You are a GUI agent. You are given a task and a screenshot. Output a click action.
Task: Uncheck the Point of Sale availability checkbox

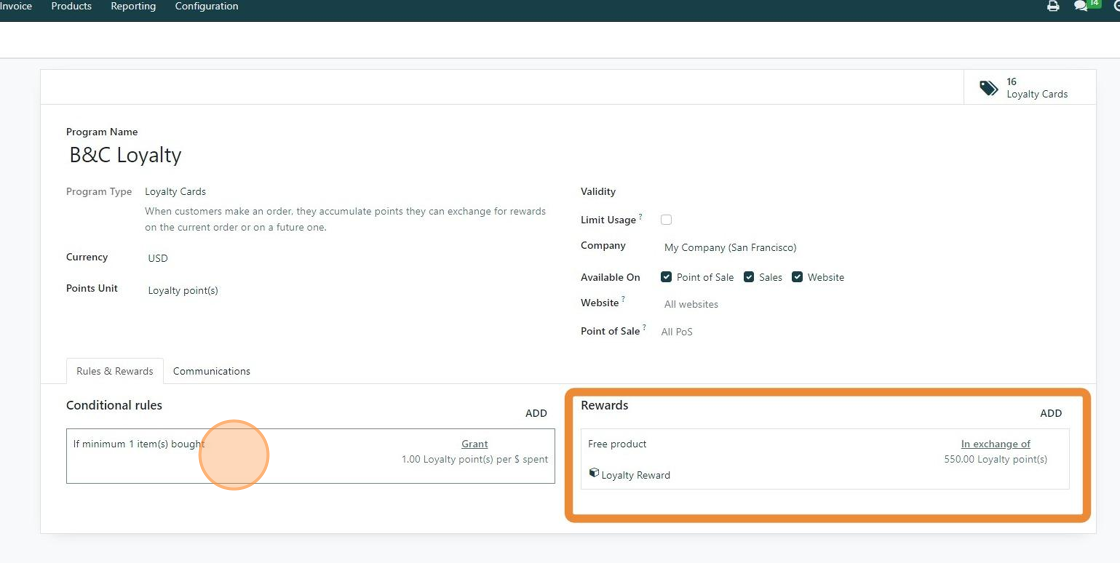tap(666, 277)
